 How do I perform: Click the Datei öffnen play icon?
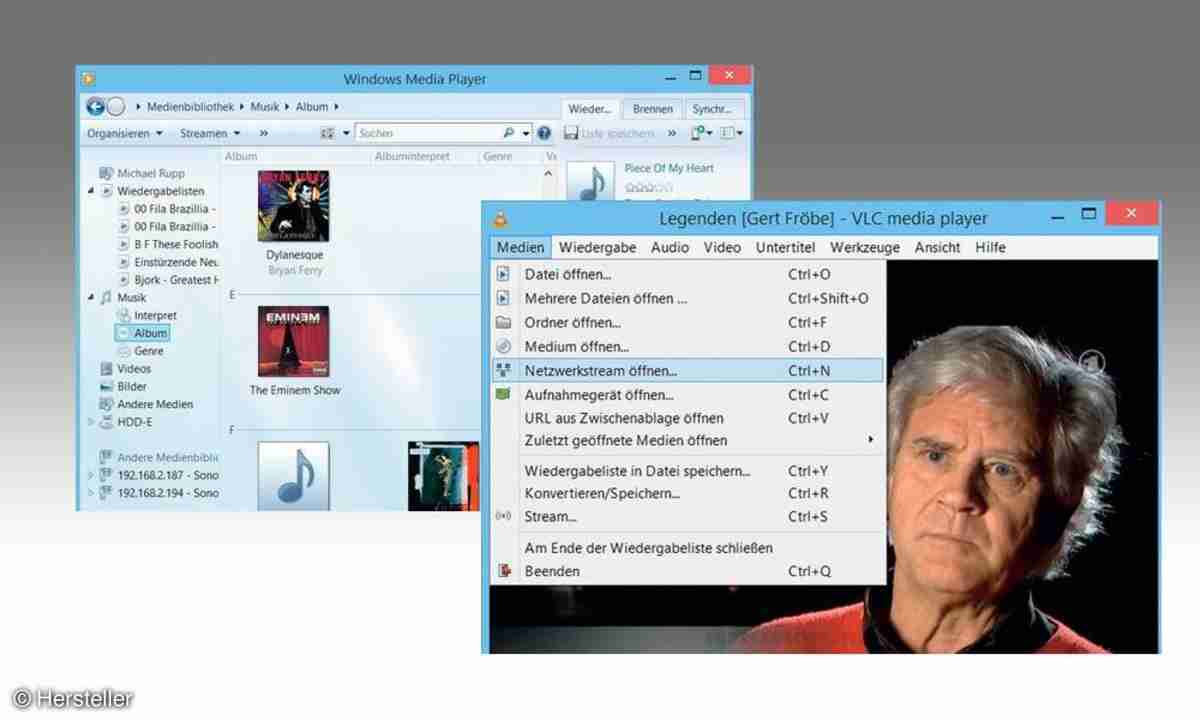[x=504, y=274]
